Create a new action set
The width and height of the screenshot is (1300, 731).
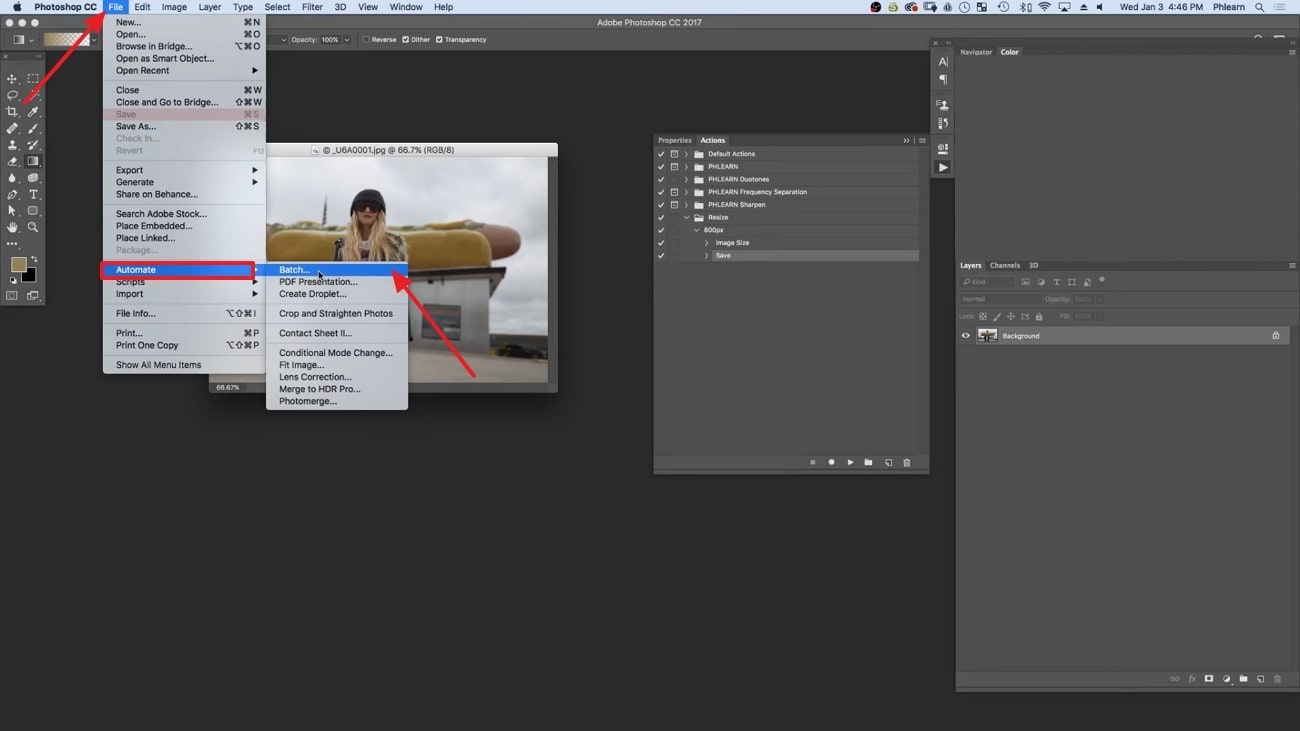coord(868,462)
